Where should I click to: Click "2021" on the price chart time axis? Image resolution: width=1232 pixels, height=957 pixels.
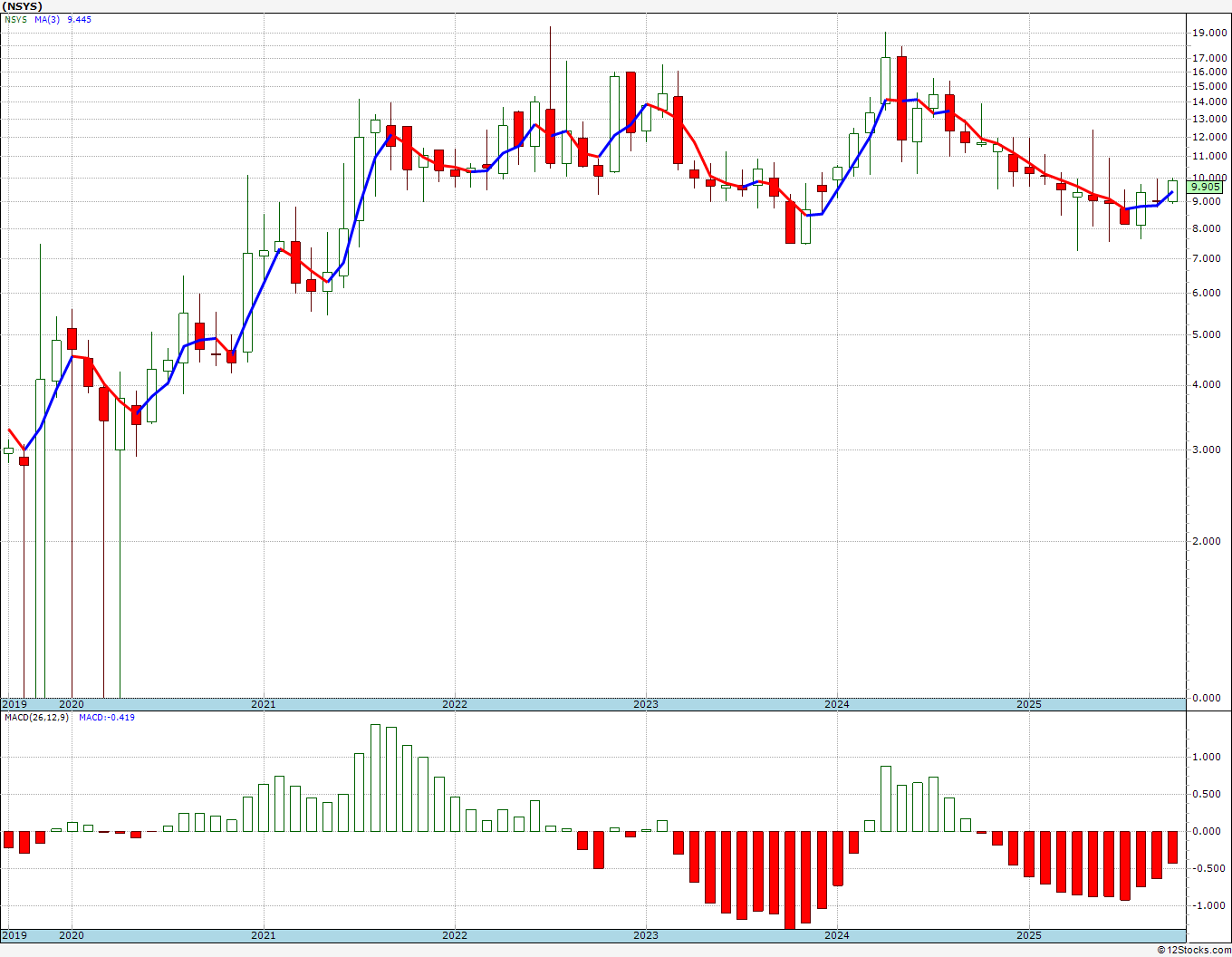[x=263, y=704]
